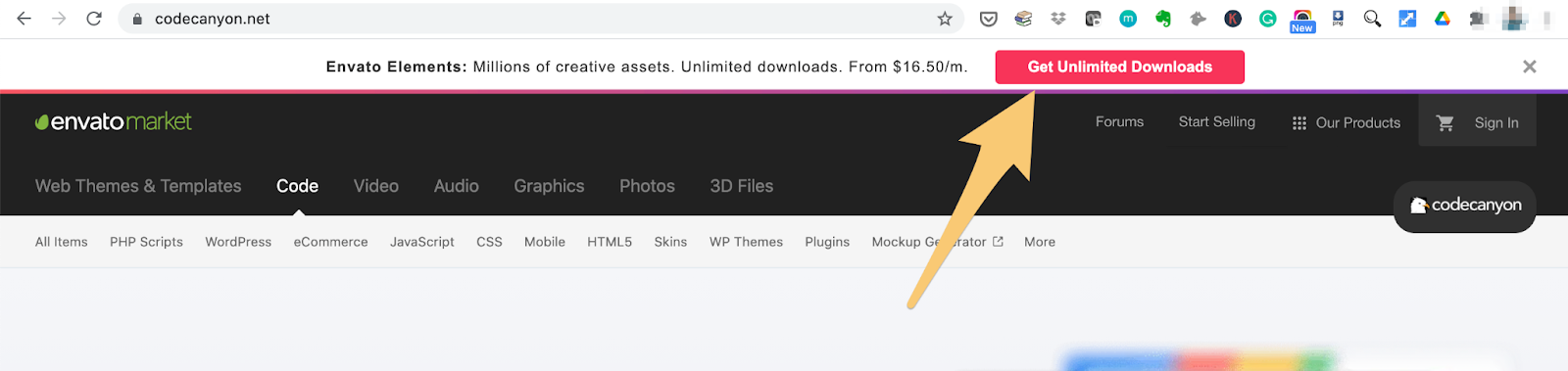Dismiss the Envato Elements banner
Viewport: 1568px width, 371px height.
point(1529,67)
